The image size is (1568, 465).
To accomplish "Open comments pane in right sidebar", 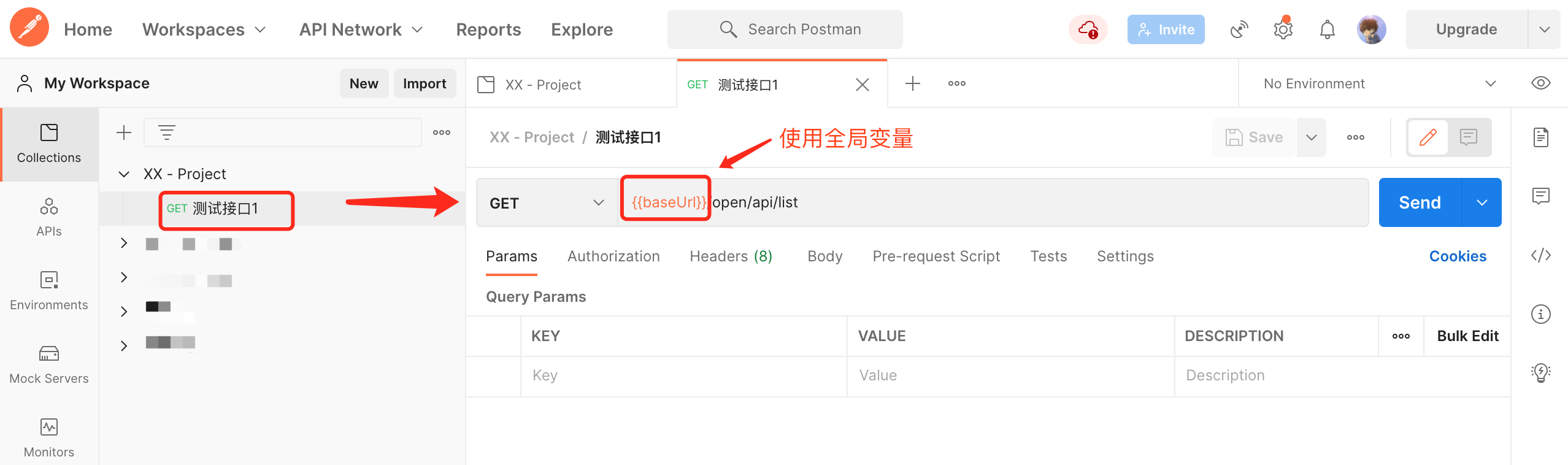I will point(1540,196).
